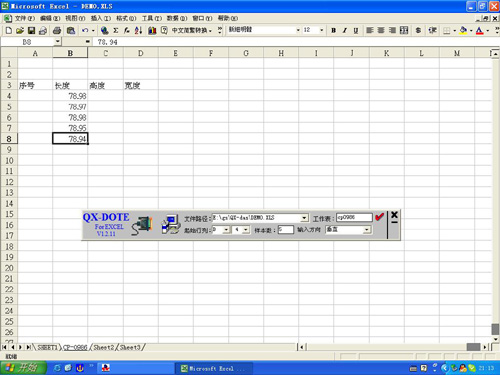Toggle Bold formatting button
Viewport: 500px width, 375px height.
pyautogui.click(x=333, y=31)
